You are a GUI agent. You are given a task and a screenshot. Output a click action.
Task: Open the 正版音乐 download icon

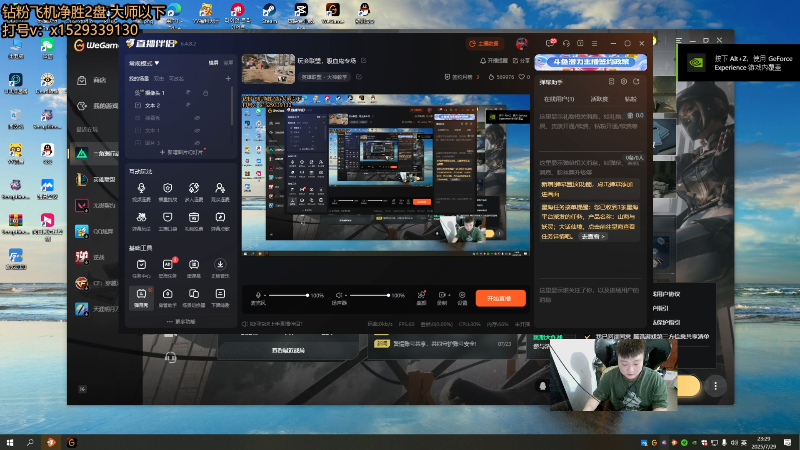point(220,264)
